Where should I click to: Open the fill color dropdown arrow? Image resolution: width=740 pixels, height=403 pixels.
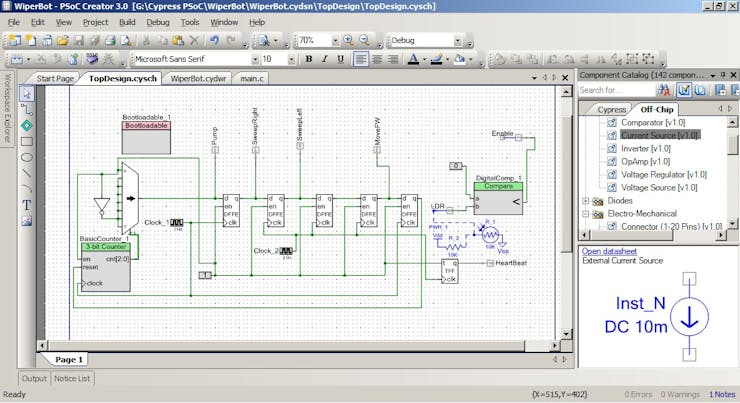(x=471, y=59)
